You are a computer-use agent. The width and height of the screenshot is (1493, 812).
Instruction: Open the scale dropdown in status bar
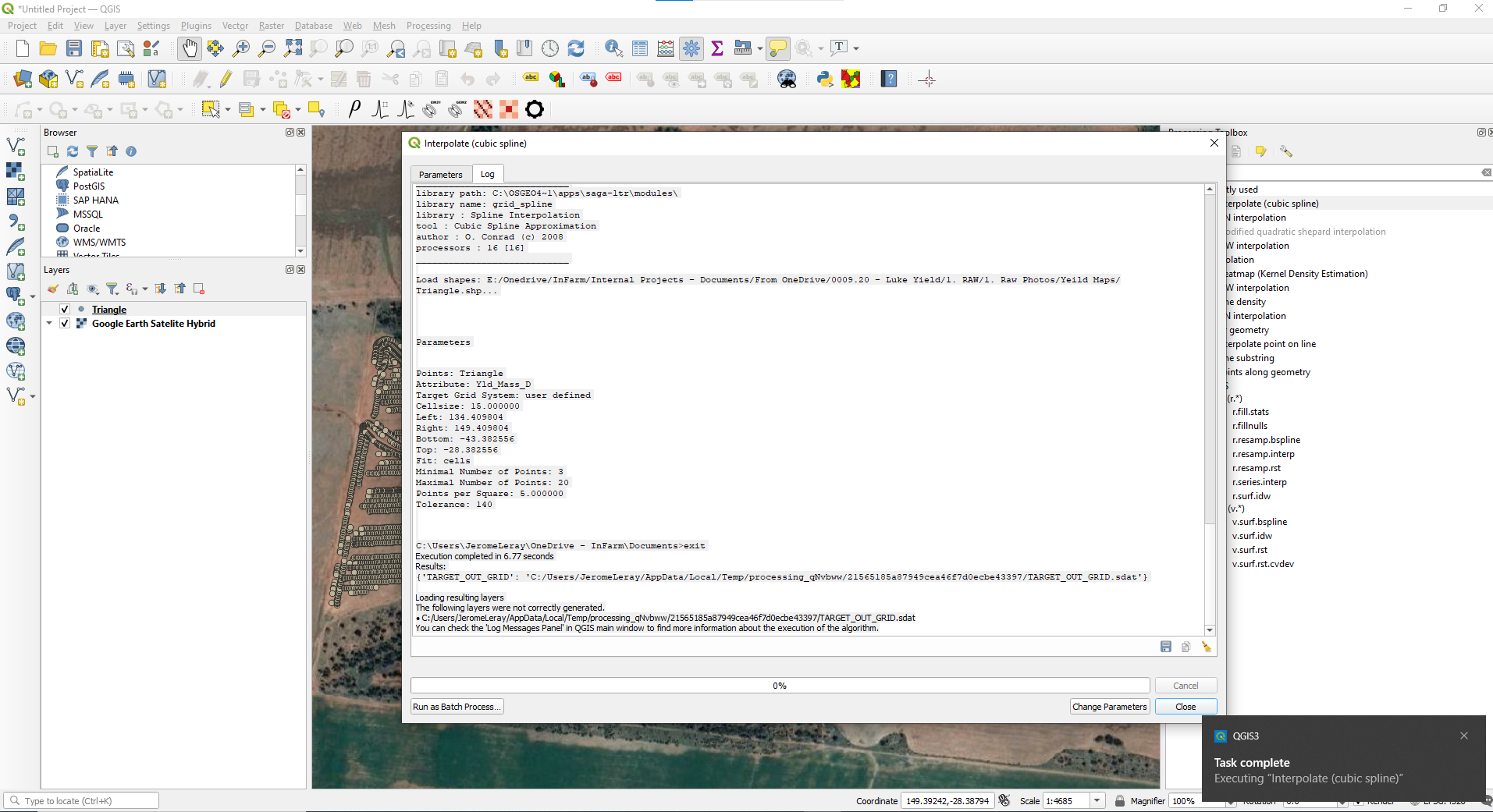point(1097,801)
